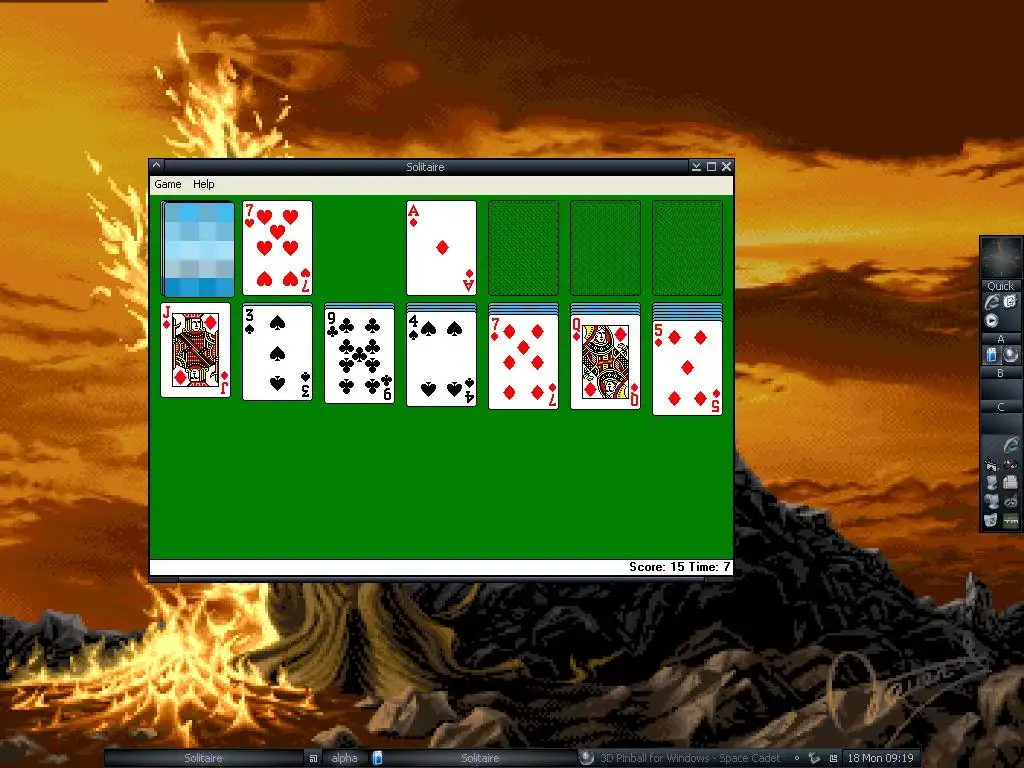Click the Score and Time status text
The width and height of the screenshot is (1024, 768).
pos(679,567)
